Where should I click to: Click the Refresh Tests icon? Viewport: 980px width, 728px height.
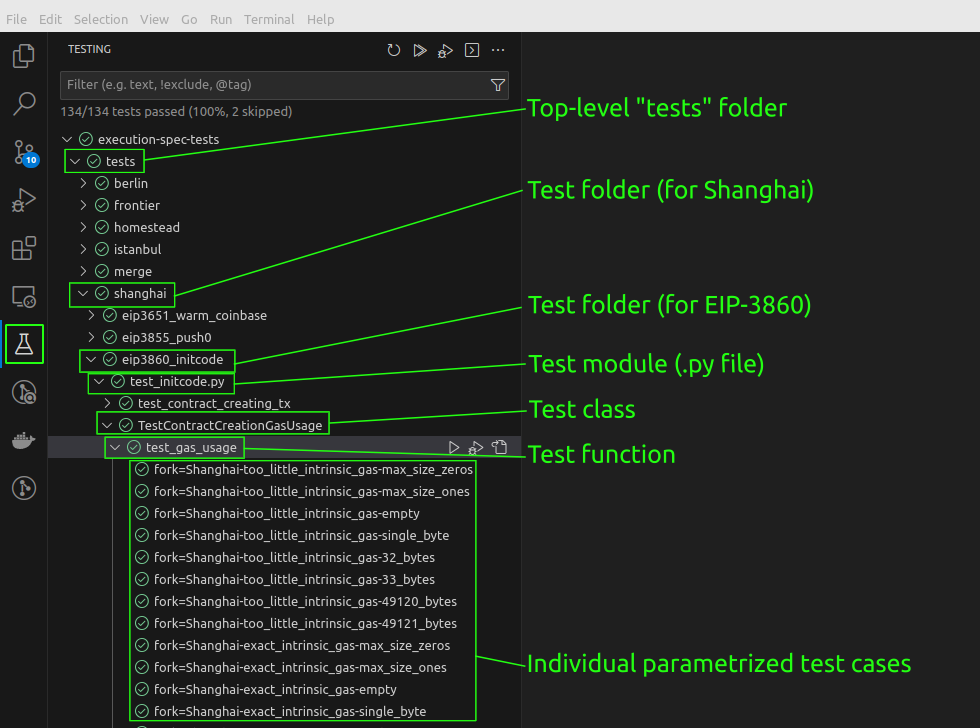coord(394,50)
